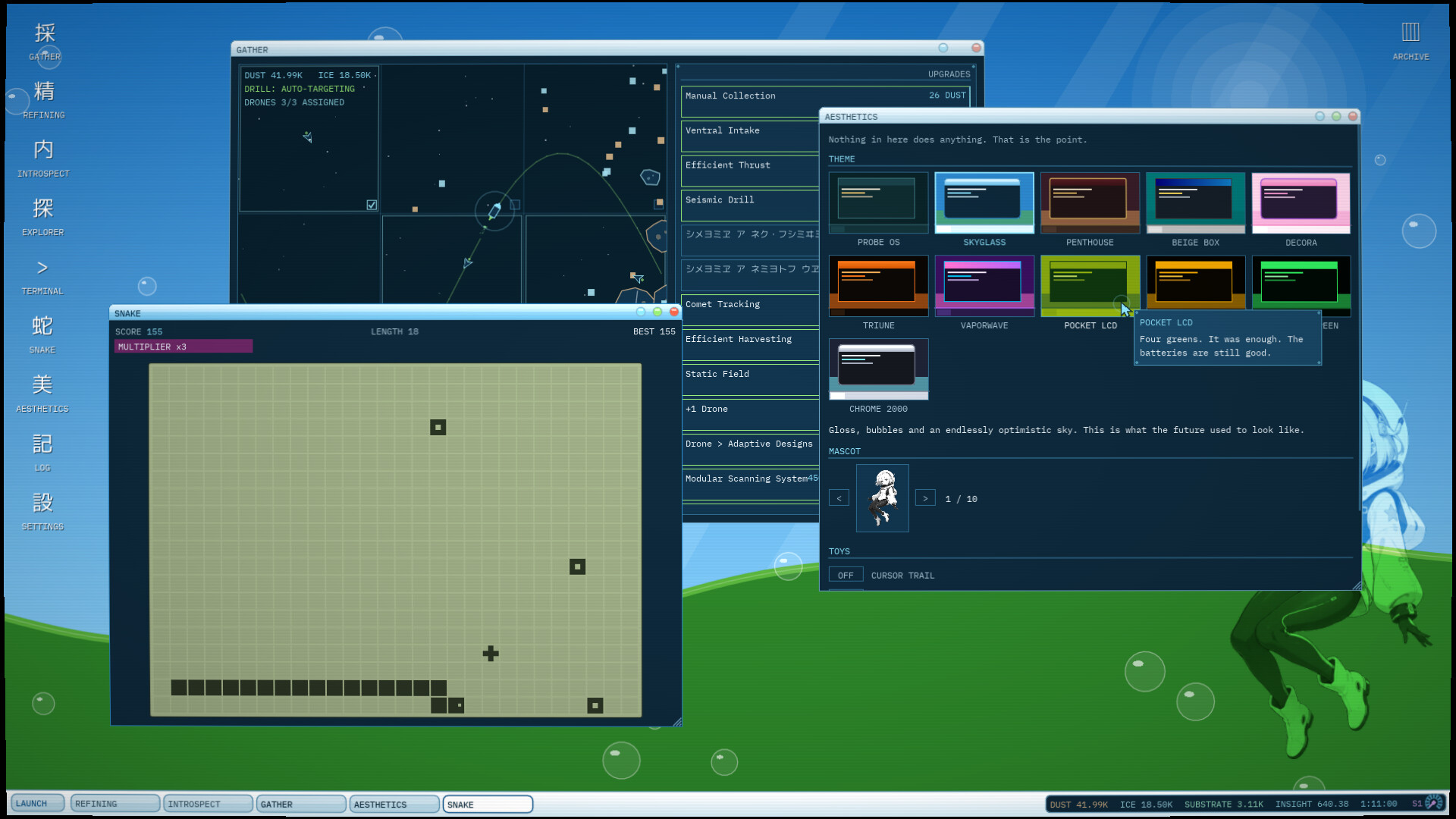This screenshot has width=1456, height=819.
Task: Select the orange-on-black theme thumbnail
Action: pyautogui.click(x=1196, y=282)
